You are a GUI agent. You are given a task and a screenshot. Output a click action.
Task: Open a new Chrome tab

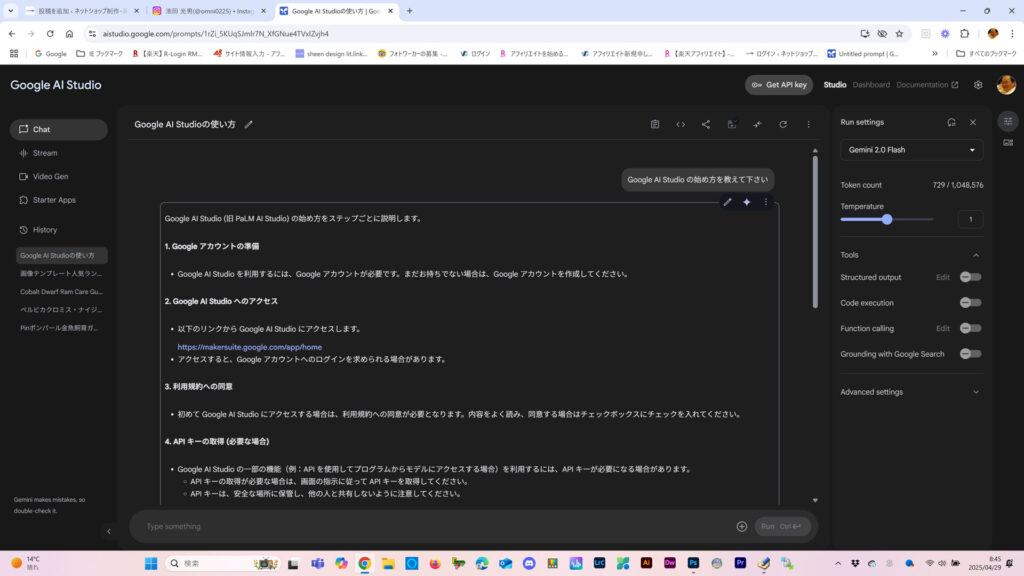(x=409, y=10)
